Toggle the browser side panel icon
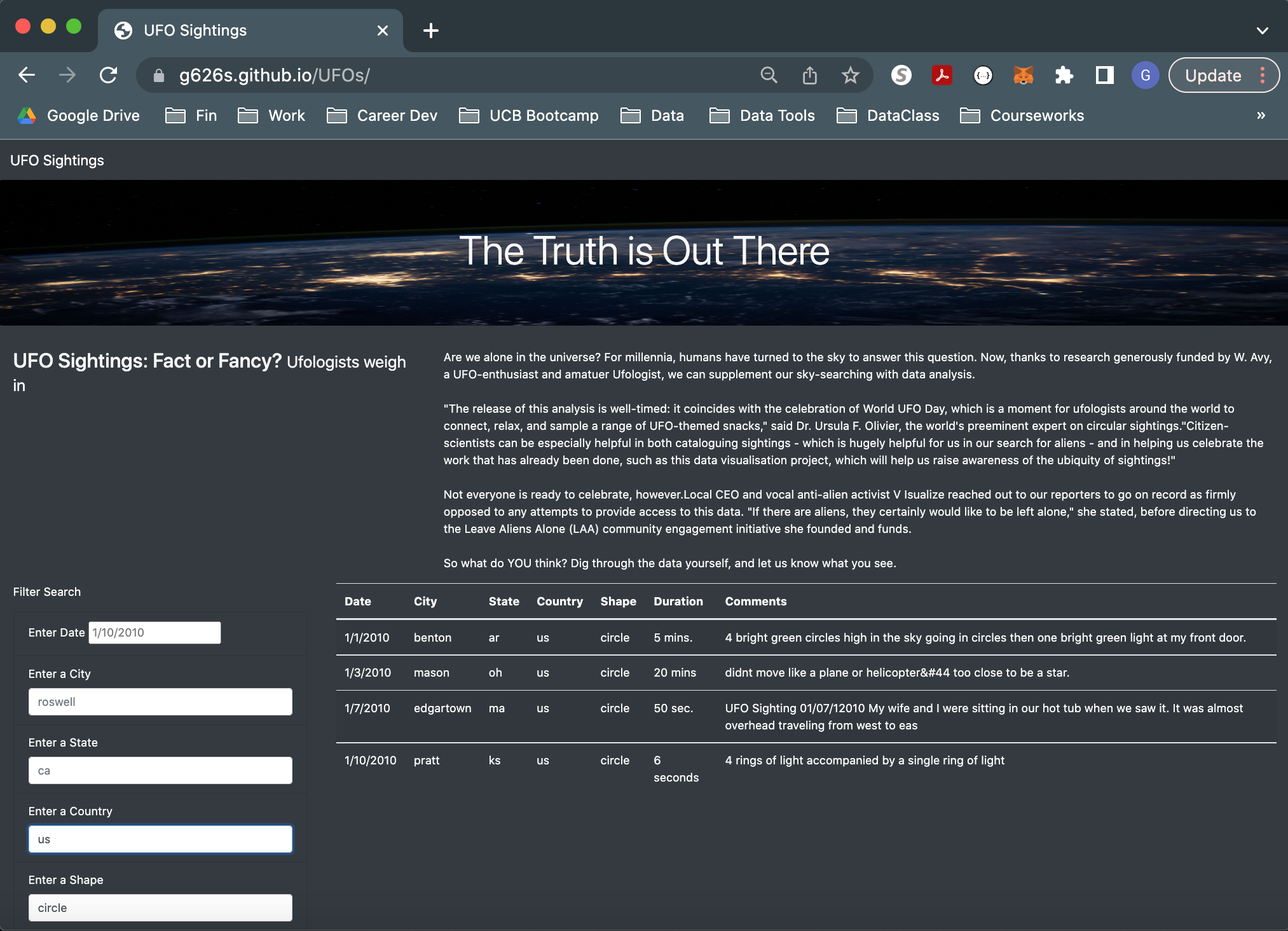The height and width of the screenshot is (931, 1288). point(1104,75)
